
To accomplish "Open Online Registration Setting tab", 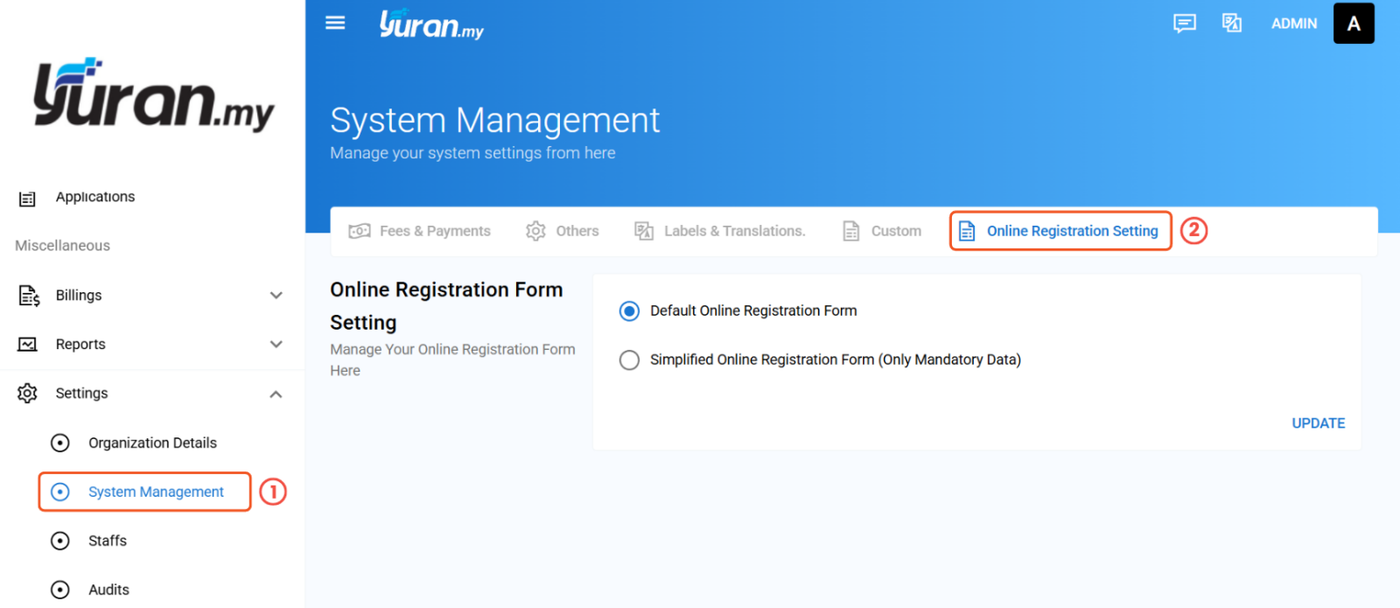I will (1060, 231).
